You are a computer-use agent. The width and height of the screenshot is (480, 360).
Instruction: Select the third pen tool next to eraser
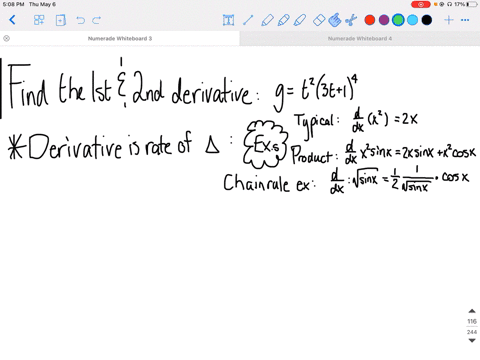[x=300, y=20]
